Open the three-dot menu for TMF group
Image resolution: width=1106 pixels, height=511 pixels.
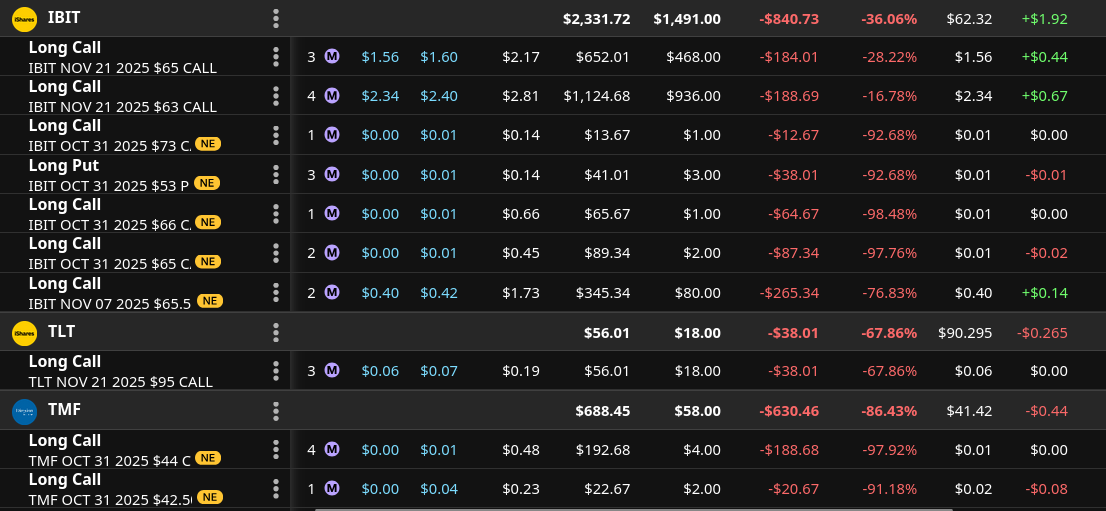tap(276, 411)
